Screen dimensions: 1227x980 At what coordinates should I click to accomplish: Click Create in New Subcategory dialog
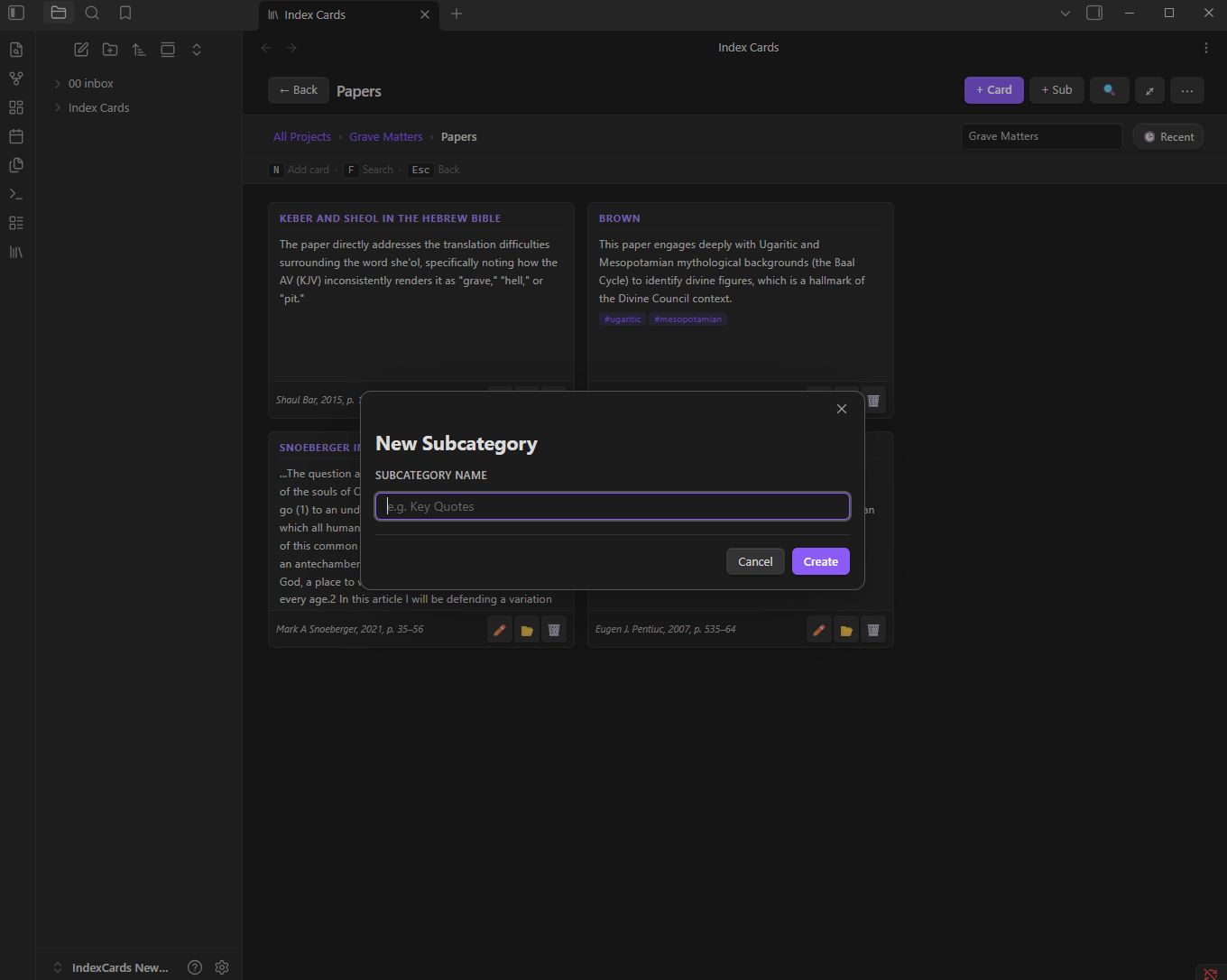[x=821, y=561]
